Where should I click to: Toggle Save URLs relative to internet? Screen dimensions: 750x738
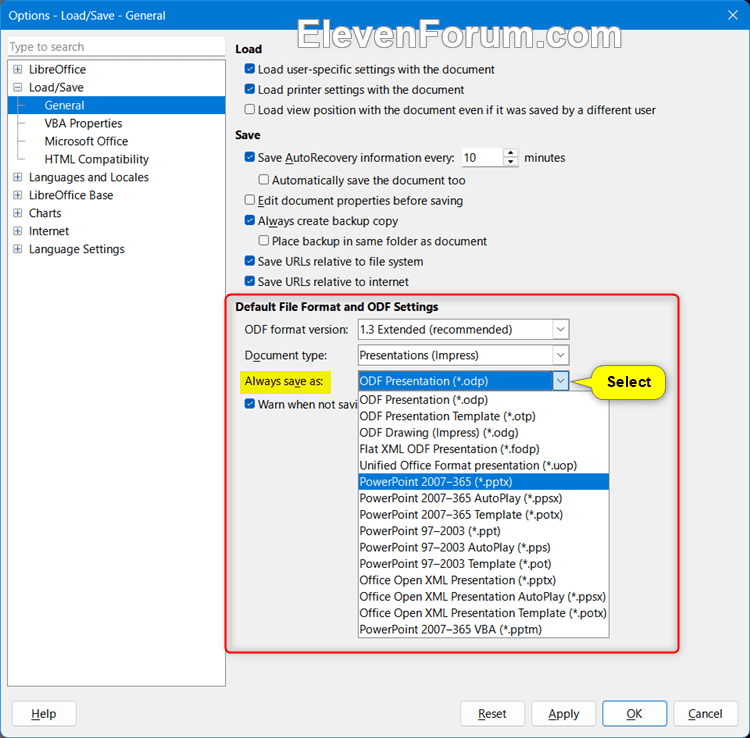pos(250,281)
